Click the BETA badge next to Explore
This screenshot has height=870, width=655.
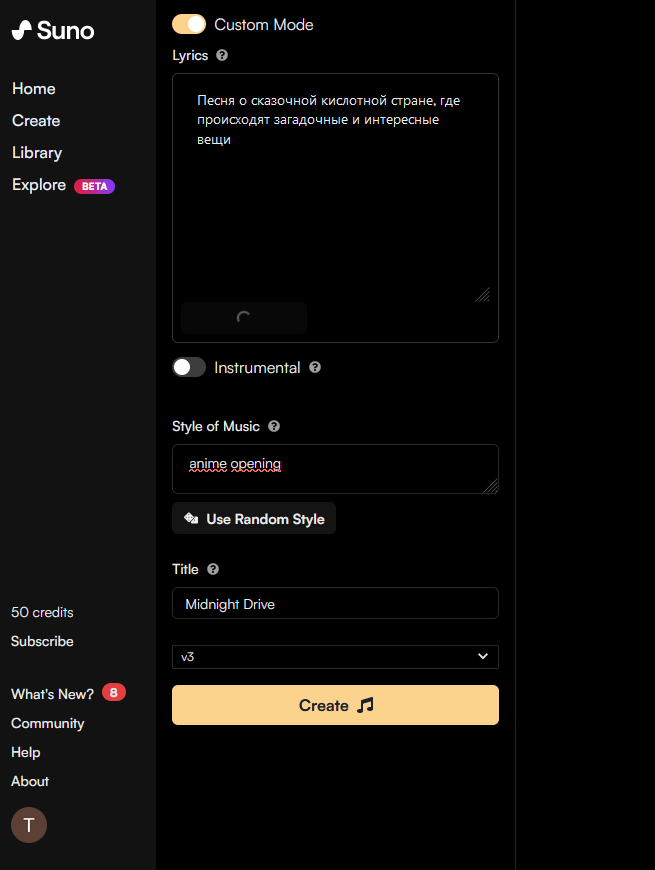[94, 186]
